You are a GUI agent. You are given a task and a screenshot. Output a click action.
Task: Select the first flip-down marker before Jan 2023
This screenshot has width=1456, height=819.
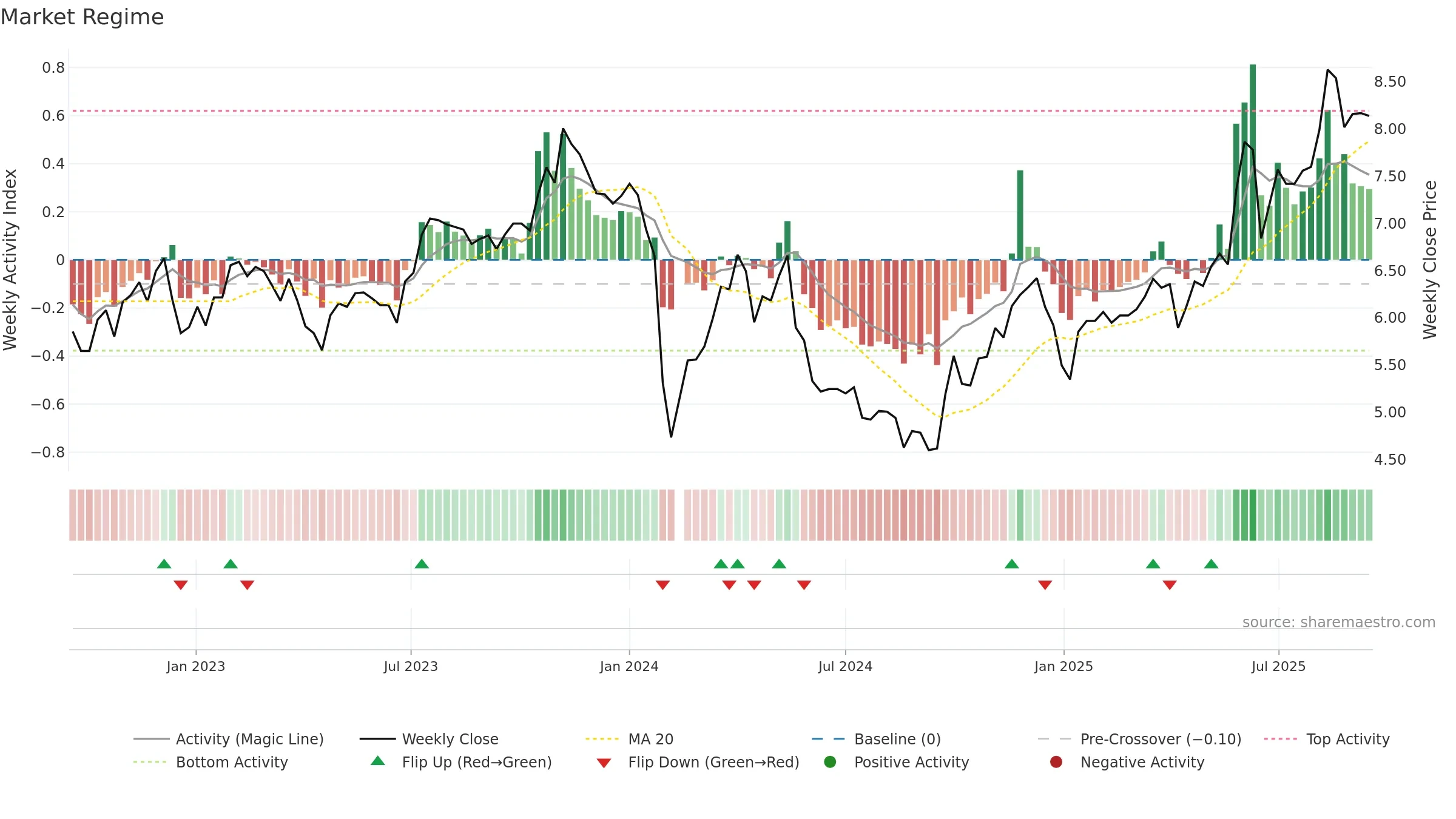coord(181,585)
